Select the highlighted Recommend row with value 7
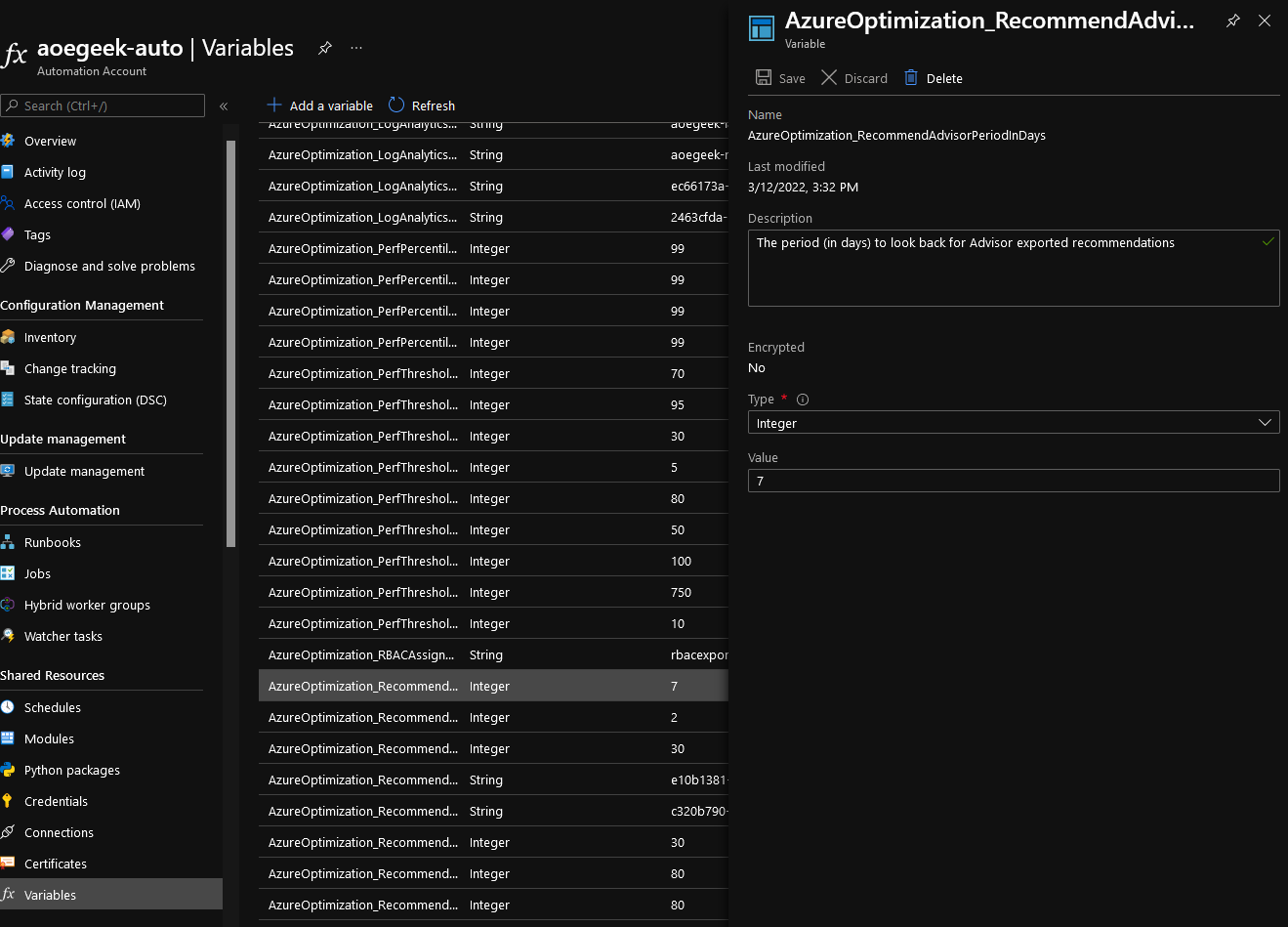The width and height of the screenshot is (1288, 927). tap(493, 686)
